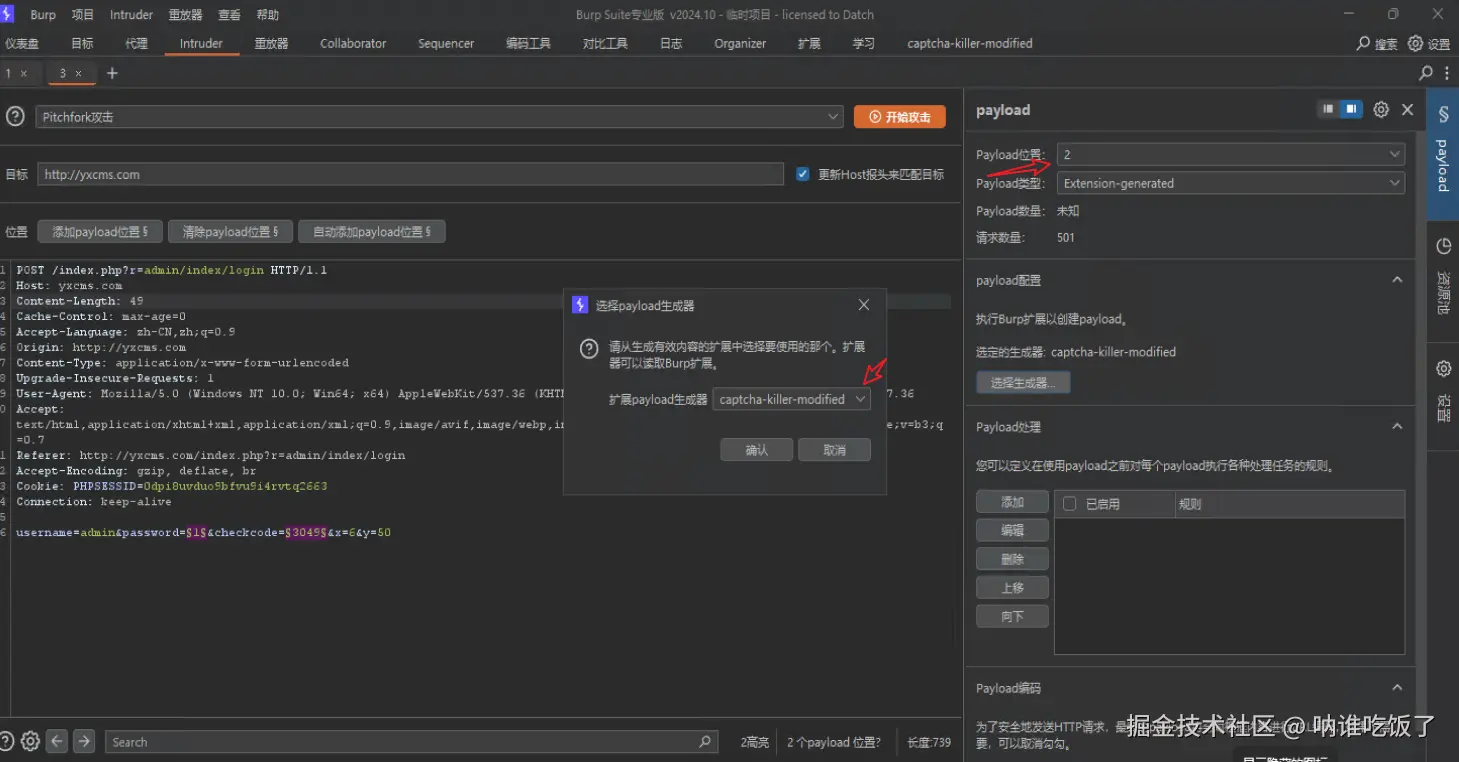Click the 选择生成器 button

point(1023,383)
